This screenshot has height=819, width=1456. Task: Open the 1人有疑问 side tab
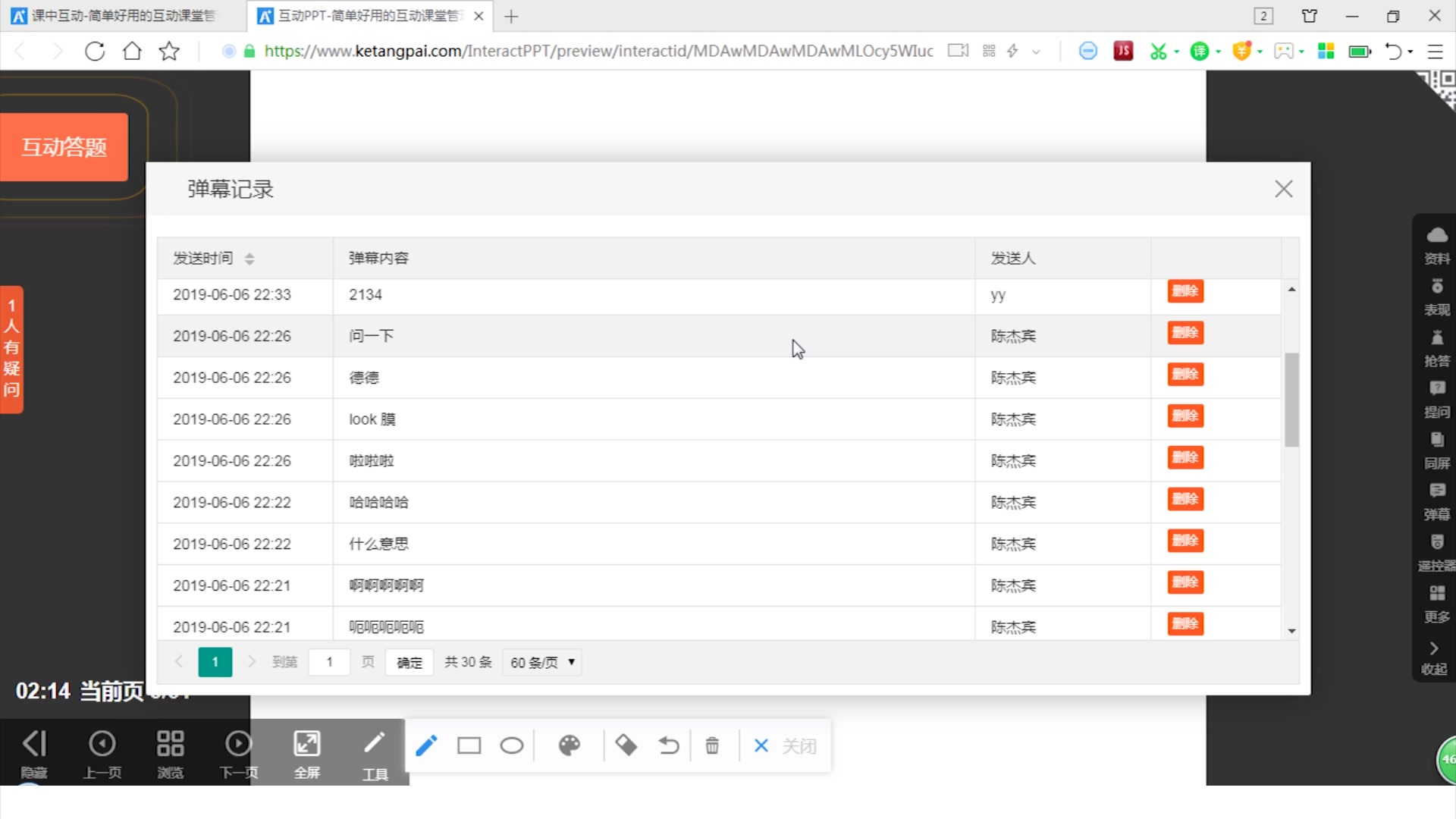pyautogui.click(x=11, y=350)
